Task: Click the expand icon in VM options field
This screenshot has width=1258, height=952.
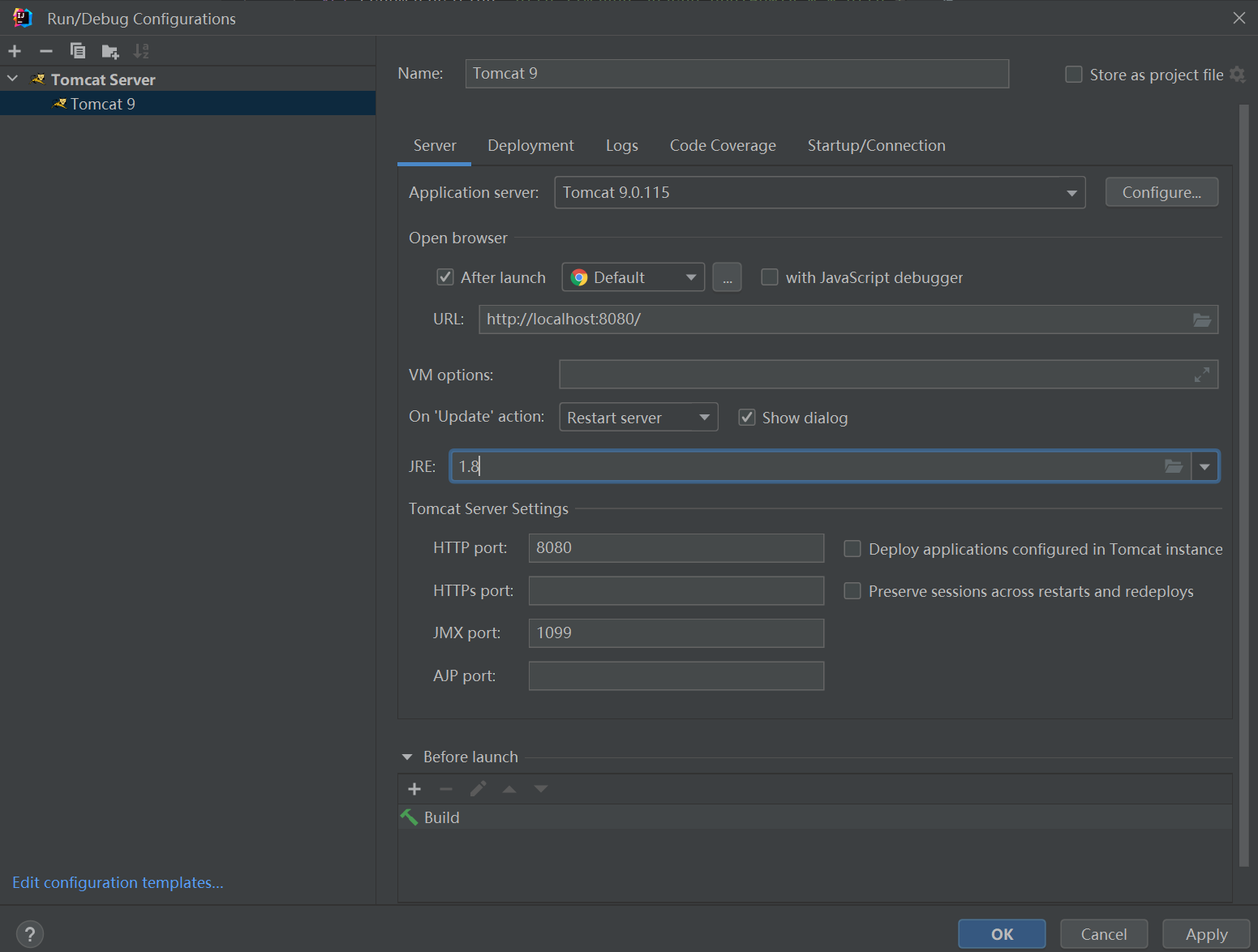Action: point(1202,375)
